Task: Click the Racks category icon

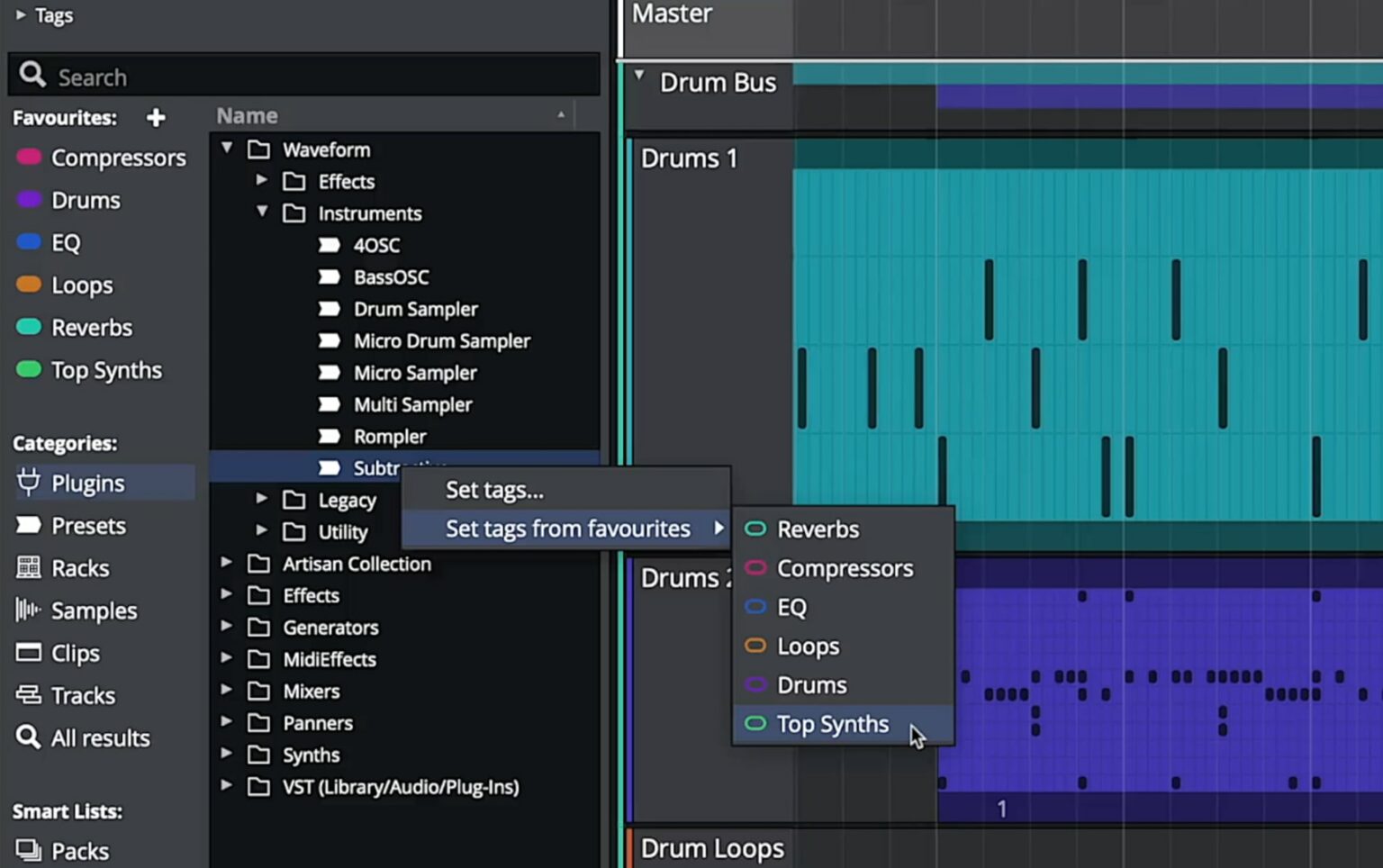Action: coord(28,567)
